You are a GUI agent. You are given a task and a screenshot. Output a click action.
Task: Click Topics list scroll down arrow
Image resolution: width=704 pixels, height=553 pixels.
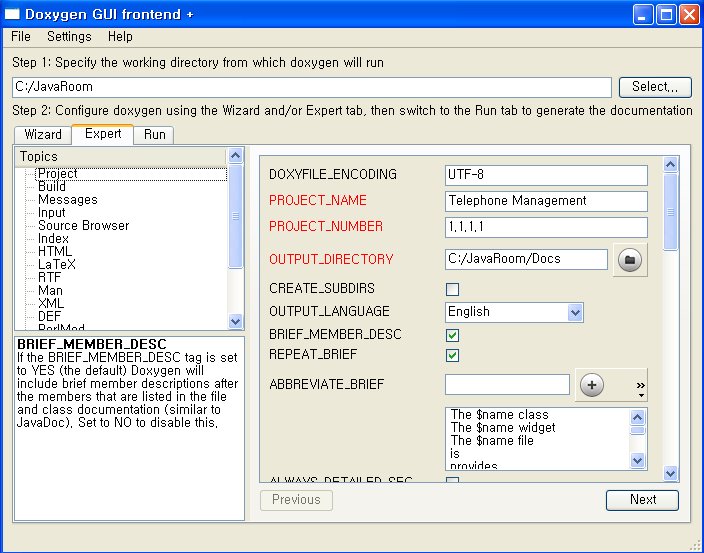(235, 321)
